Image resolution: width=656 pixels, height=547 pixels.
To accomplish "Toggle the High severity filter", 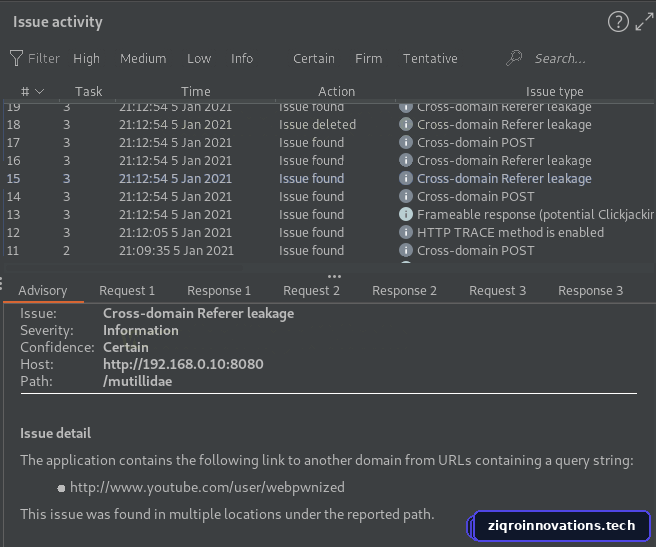I will (x=87, y=59).
